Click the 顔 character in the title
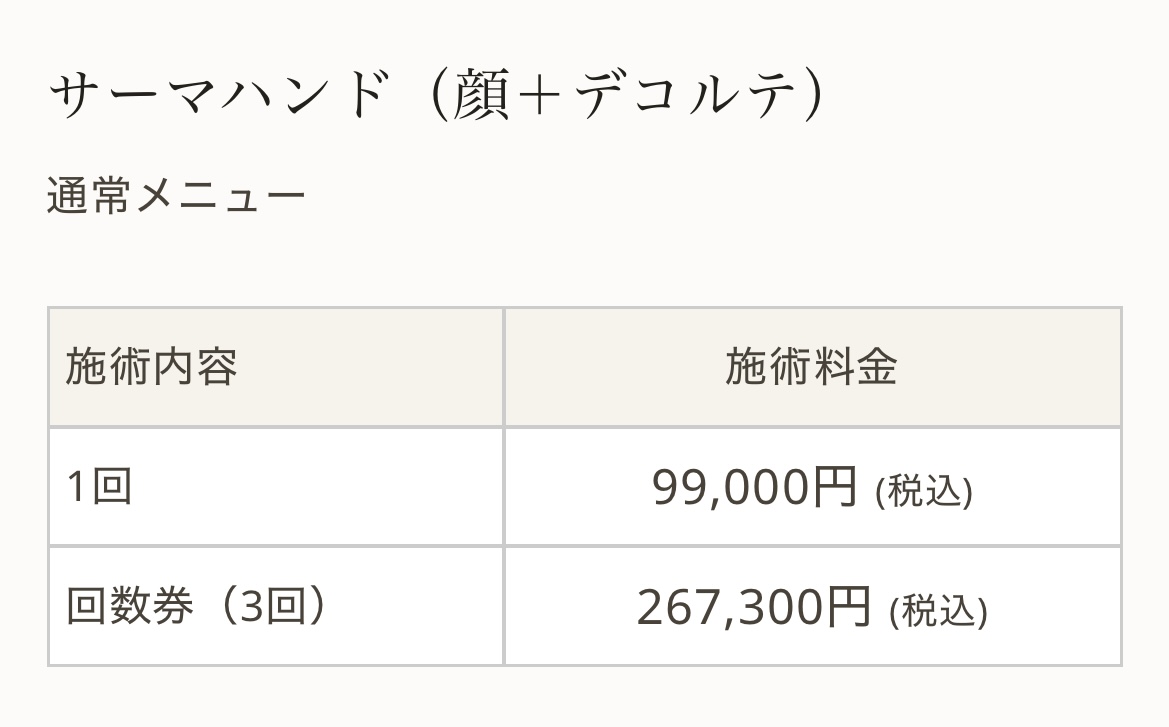This screenshot has width=1169, height=727. coord(483,96)
